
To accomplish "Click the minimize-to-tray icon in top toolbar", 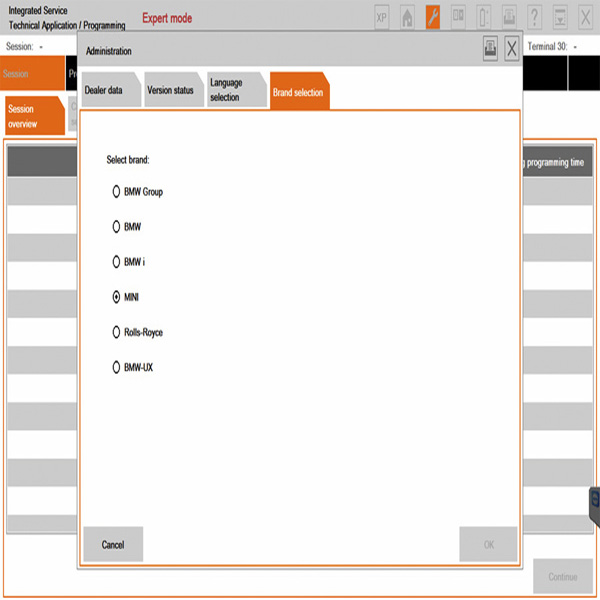I will coord(560,17).
